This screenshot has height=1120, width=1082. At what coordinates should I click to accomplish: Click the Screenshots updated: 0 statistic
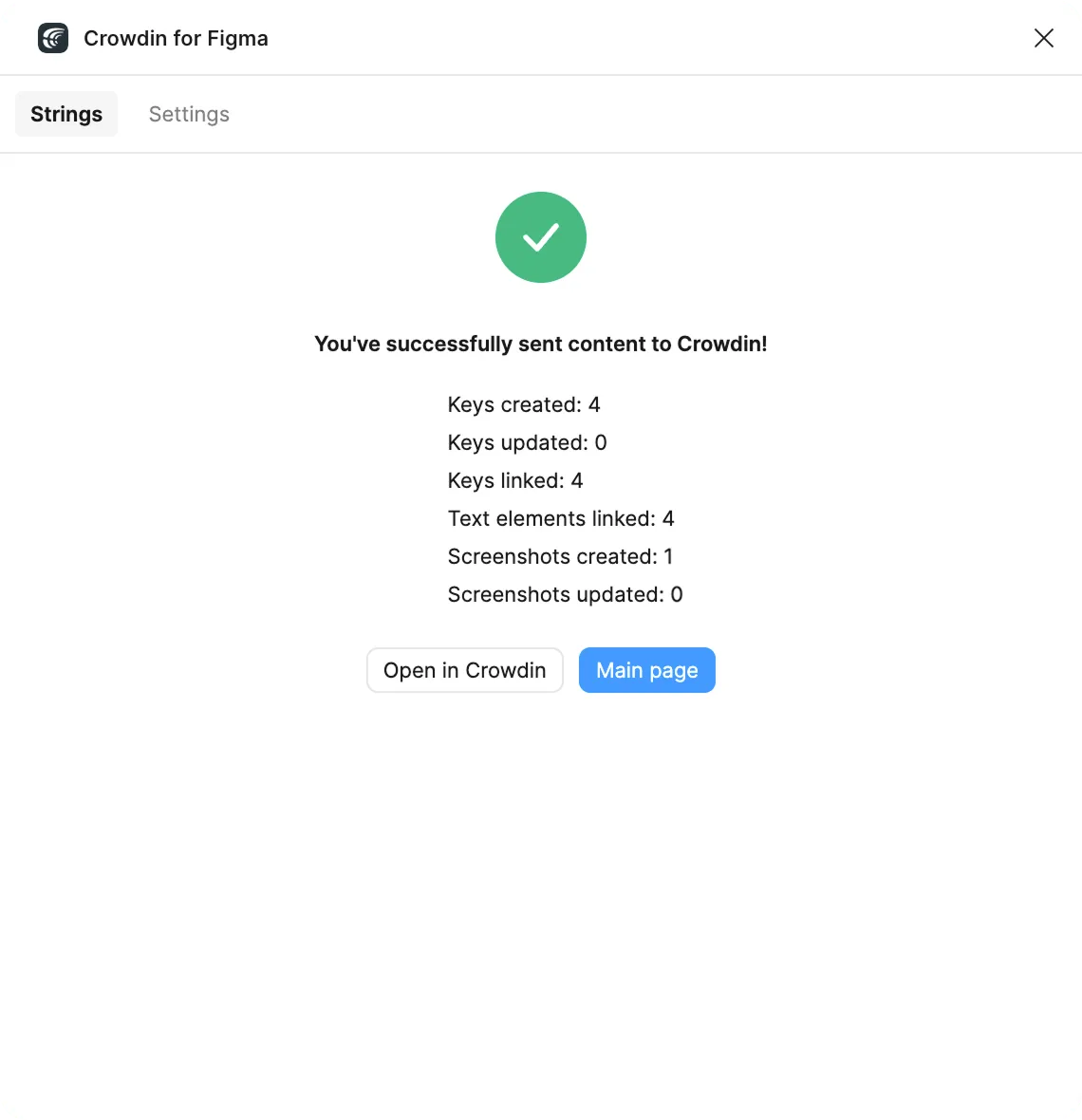565,594
